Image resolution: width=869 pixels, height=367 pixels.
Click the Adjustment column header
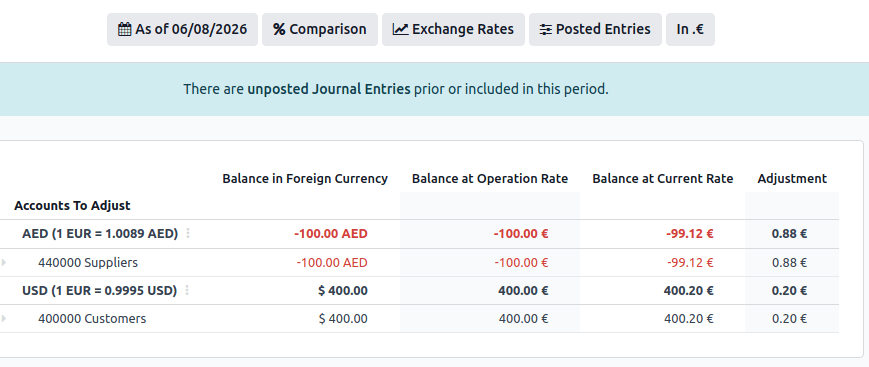click(792, 179)
